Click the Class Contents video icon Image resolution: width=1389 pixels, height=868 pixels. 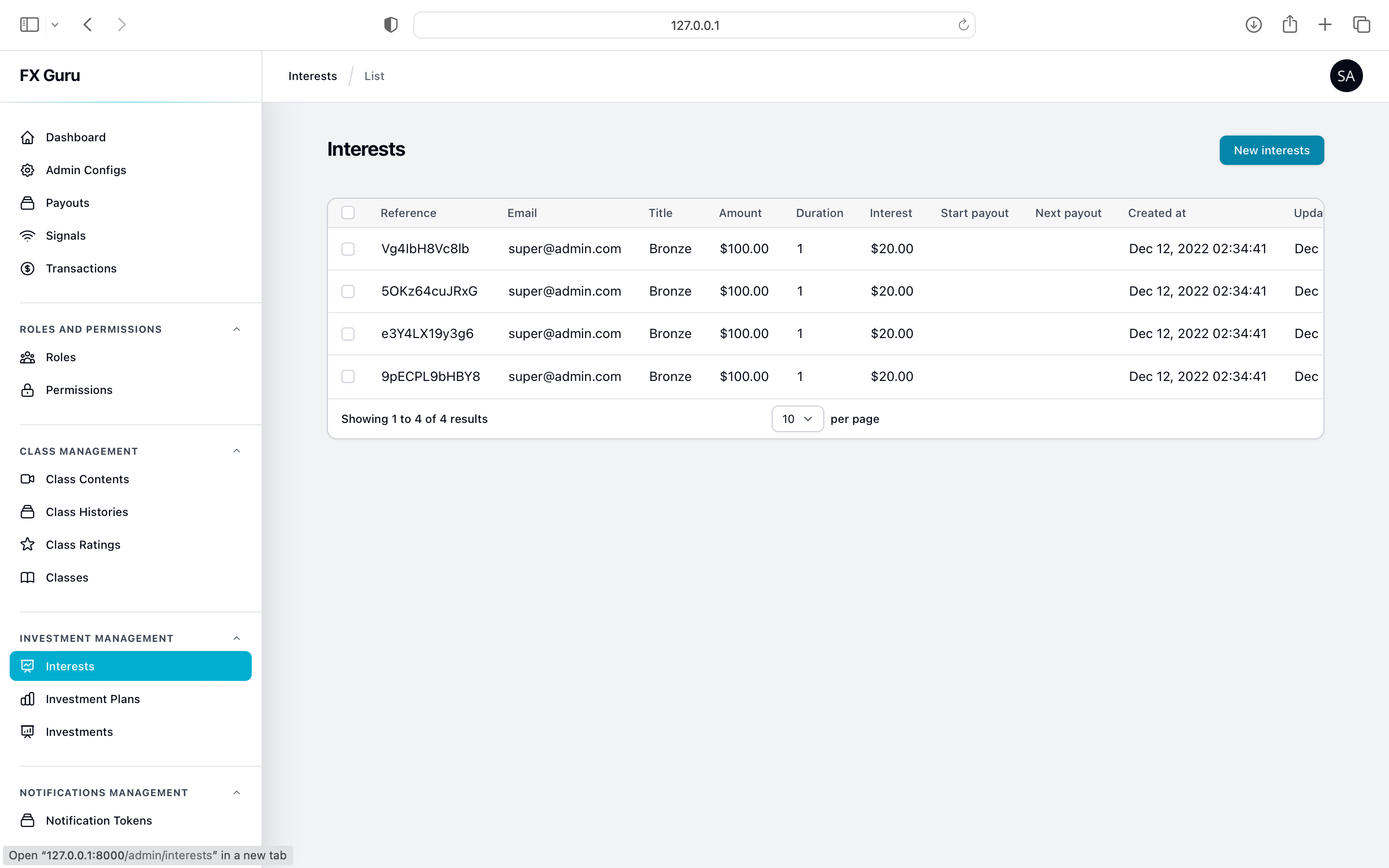(x=27, y=479)
